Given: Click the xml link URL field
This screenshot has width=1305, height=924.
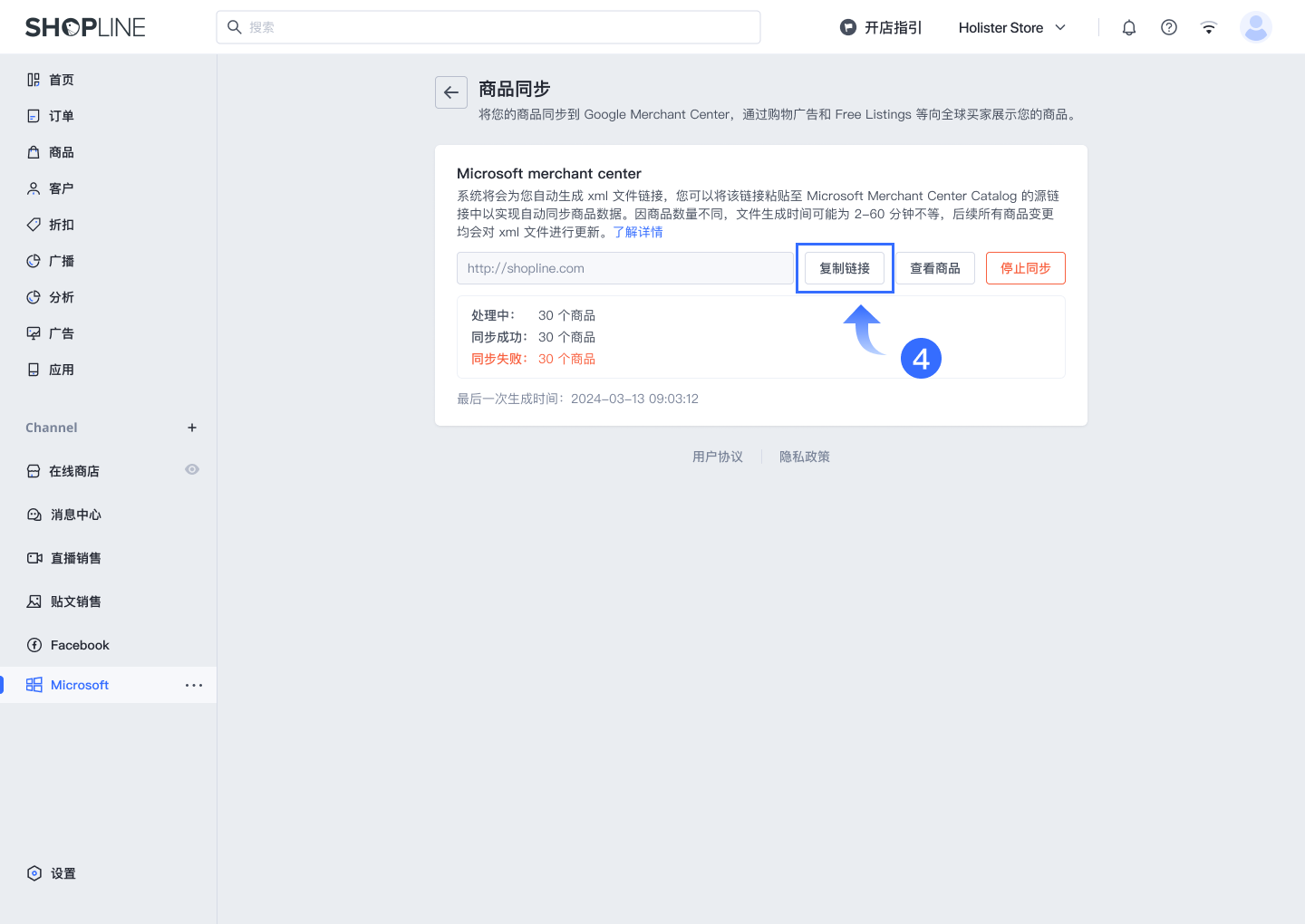Looking at the screenshot, I should pyautogui.click(x=625, y=268).
